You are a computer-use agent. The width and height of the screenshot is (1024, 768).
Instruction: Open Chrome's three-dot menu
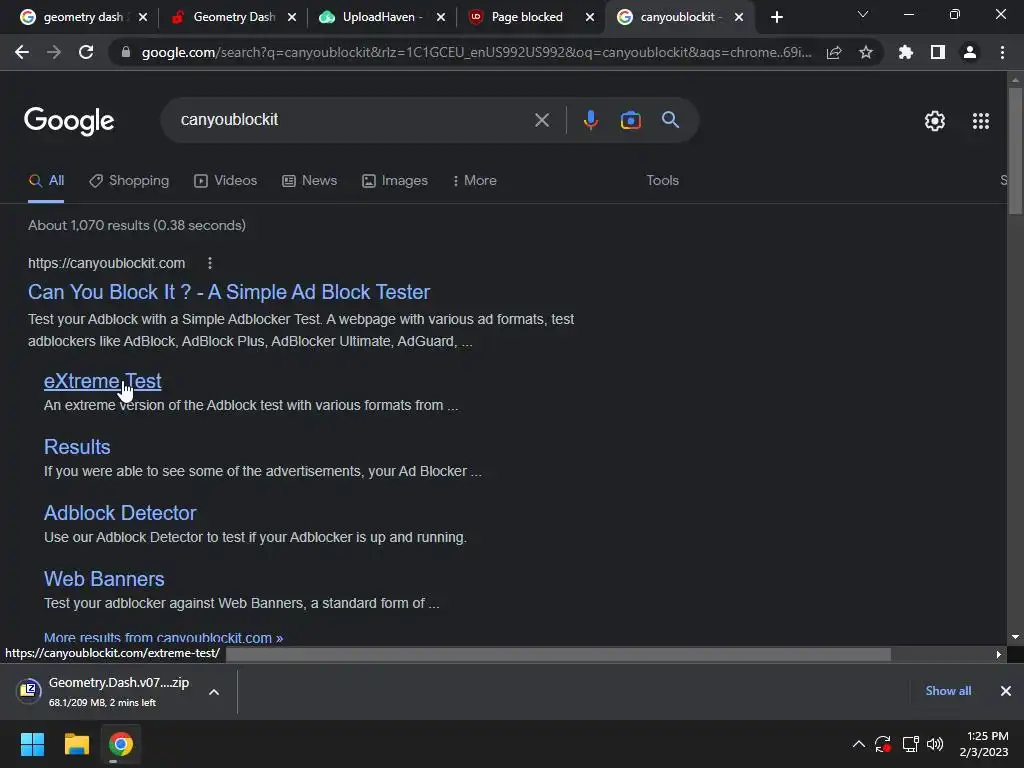[1002, 52]
